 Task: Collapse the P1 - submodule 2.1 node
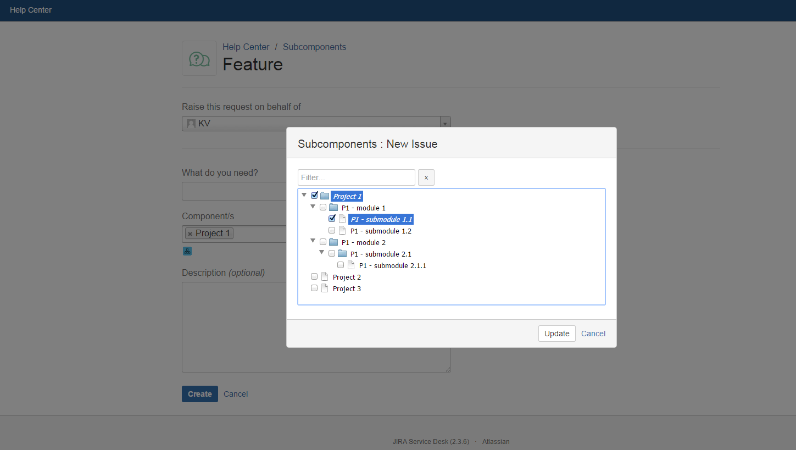[x=322, y=252]
